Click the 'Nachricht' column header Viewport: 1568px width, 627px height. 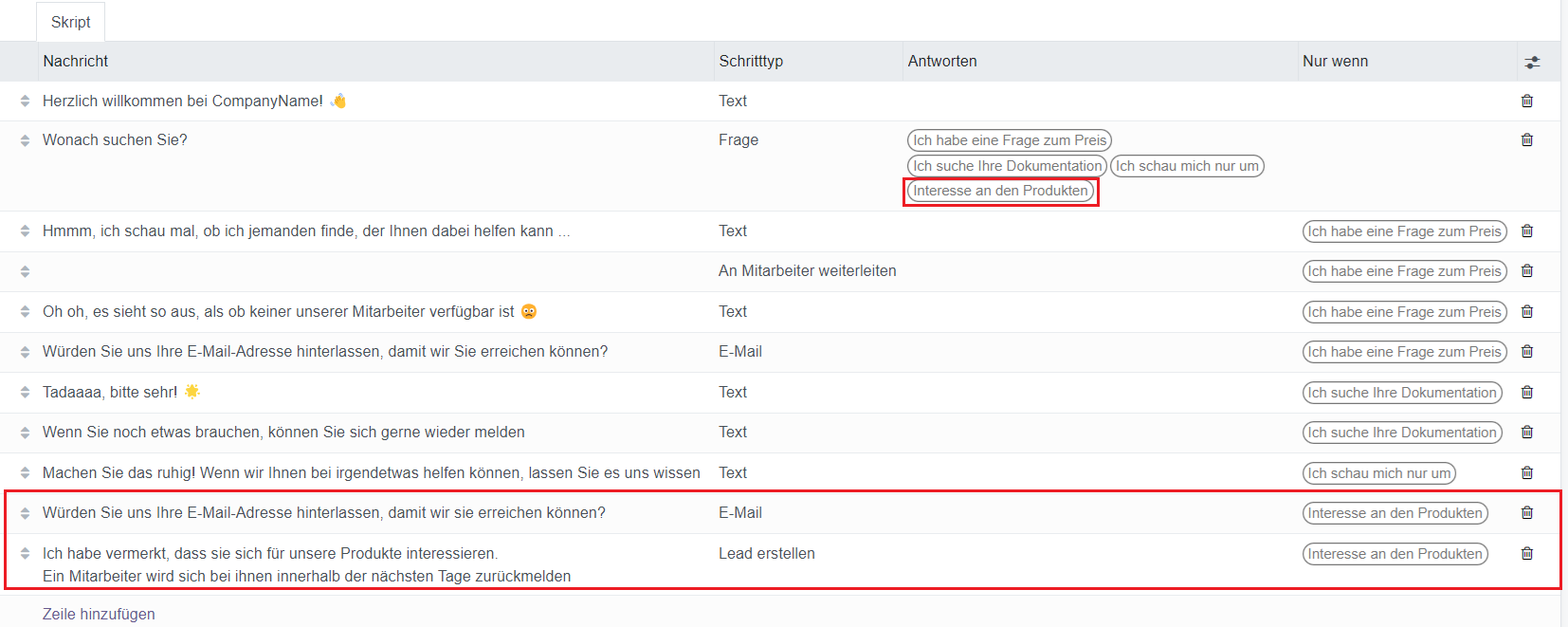point(76,61)
